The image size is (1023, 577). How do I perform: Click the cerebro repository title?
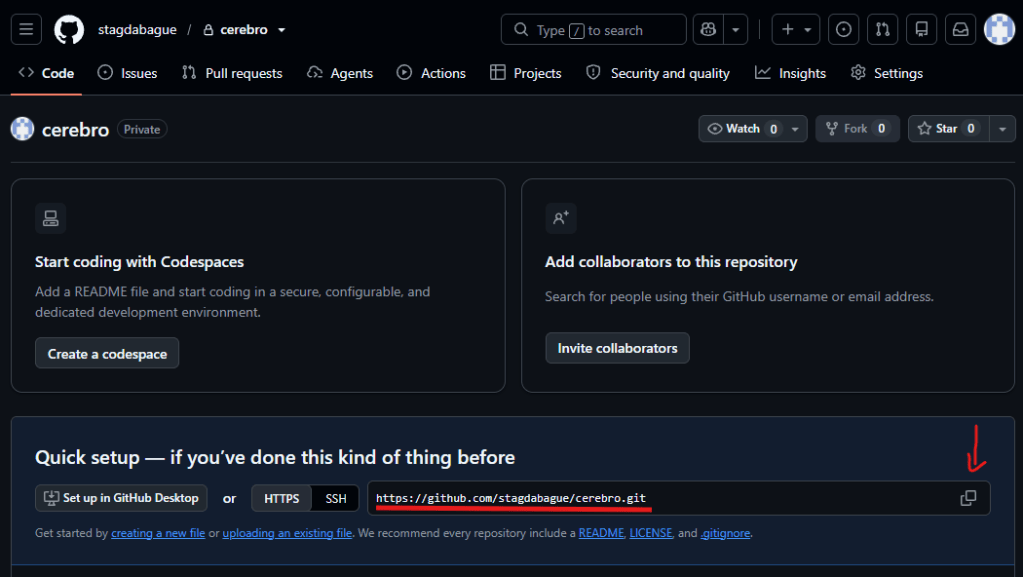pyautogui.click(x=76, y=130)
